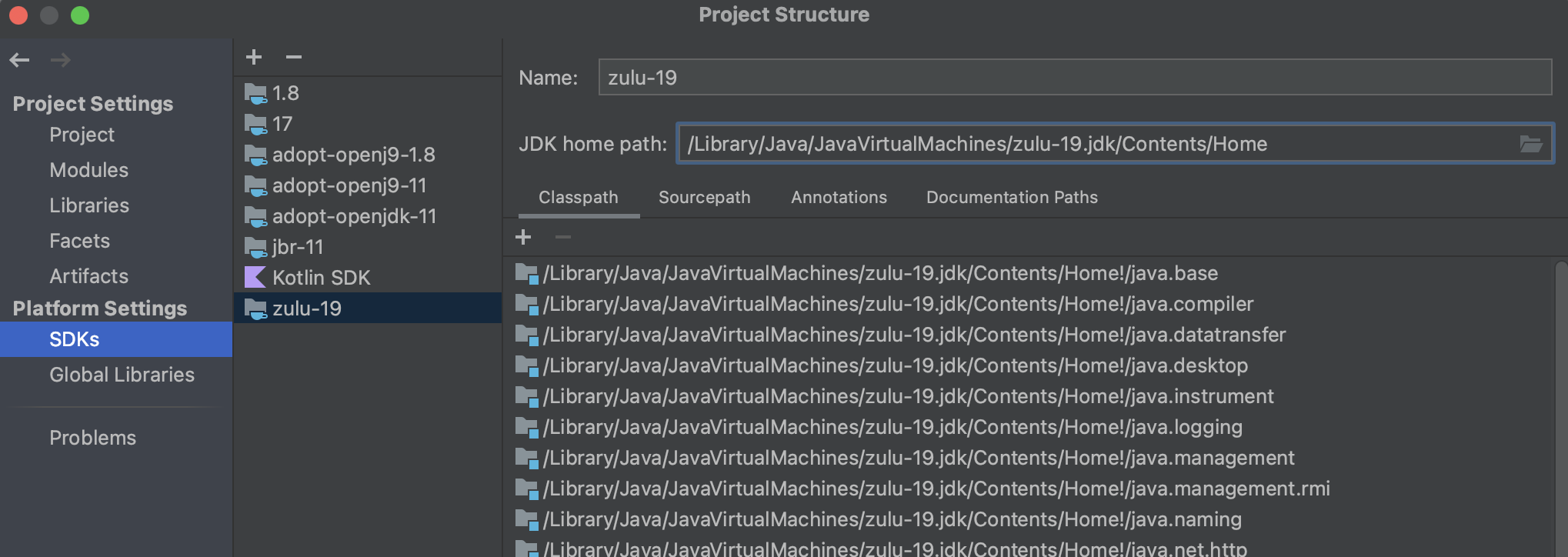Click the folder icon for java.naming
The height and width of the screenshot is (557, 1568).
pyautogui.click(x=526, y=519)
